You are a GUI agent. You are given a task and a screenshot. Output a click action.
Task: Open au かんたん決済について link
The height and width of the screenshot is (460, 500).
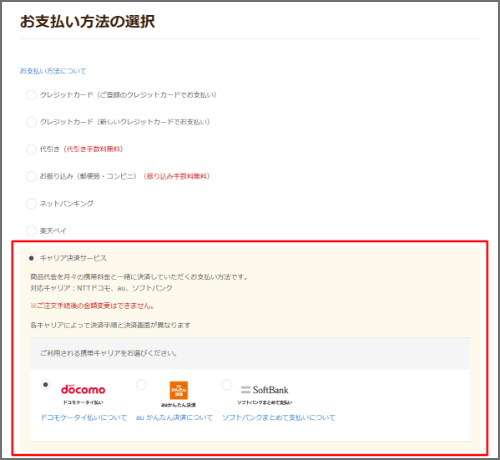click(x=174, y=418)
